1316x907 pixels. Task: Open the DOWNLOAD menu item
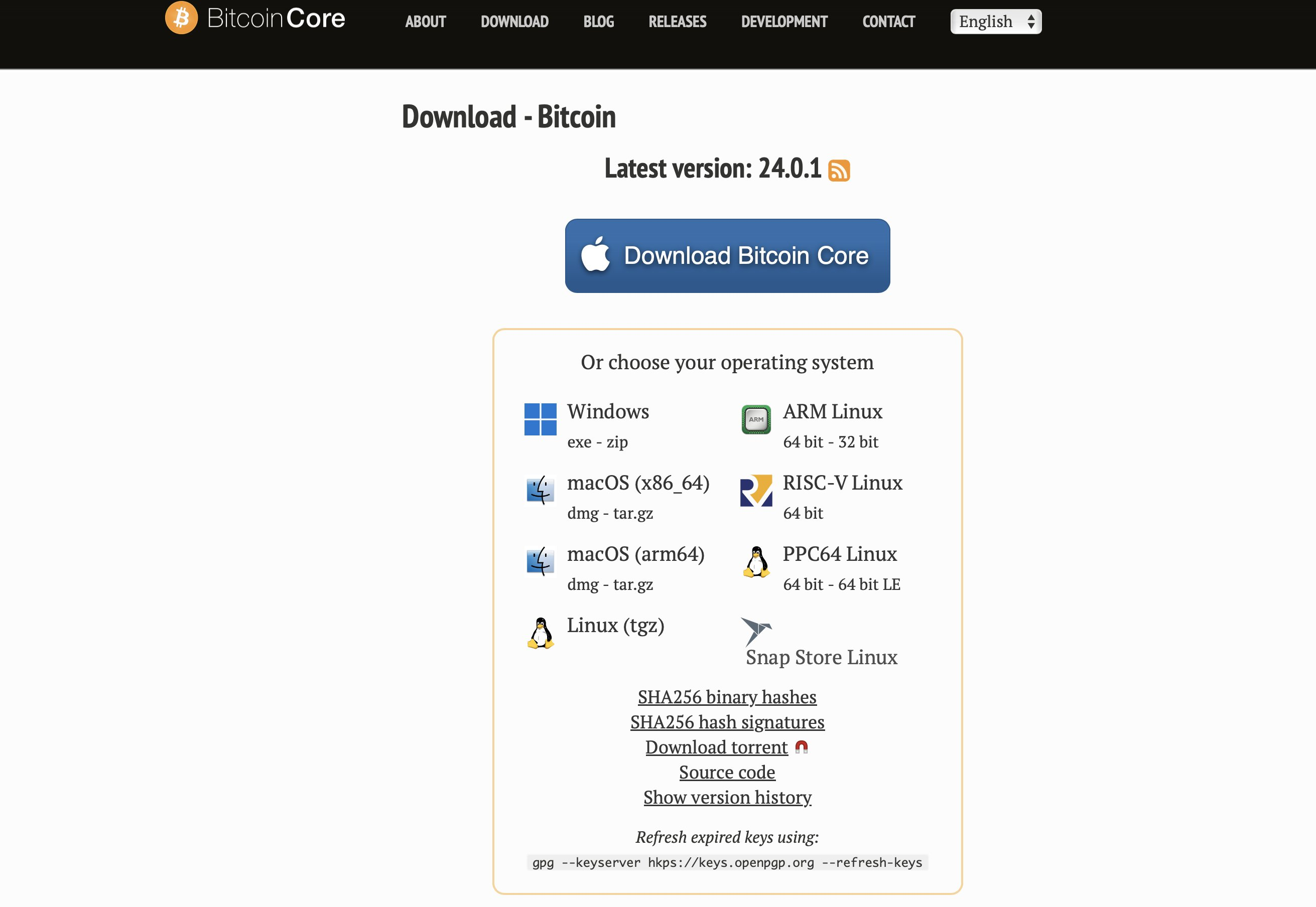point(514,22)
